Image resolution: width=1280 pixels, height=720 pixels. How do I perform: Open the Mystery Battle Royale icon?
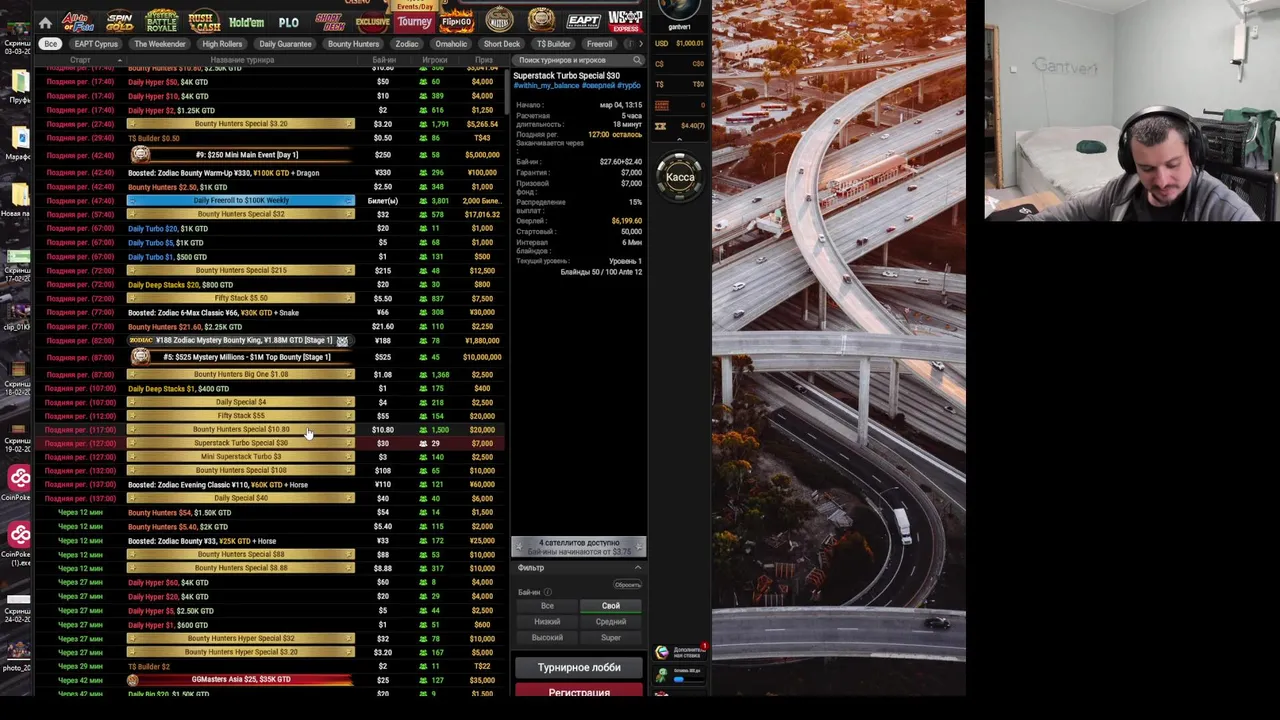click(x=161, y=21)
